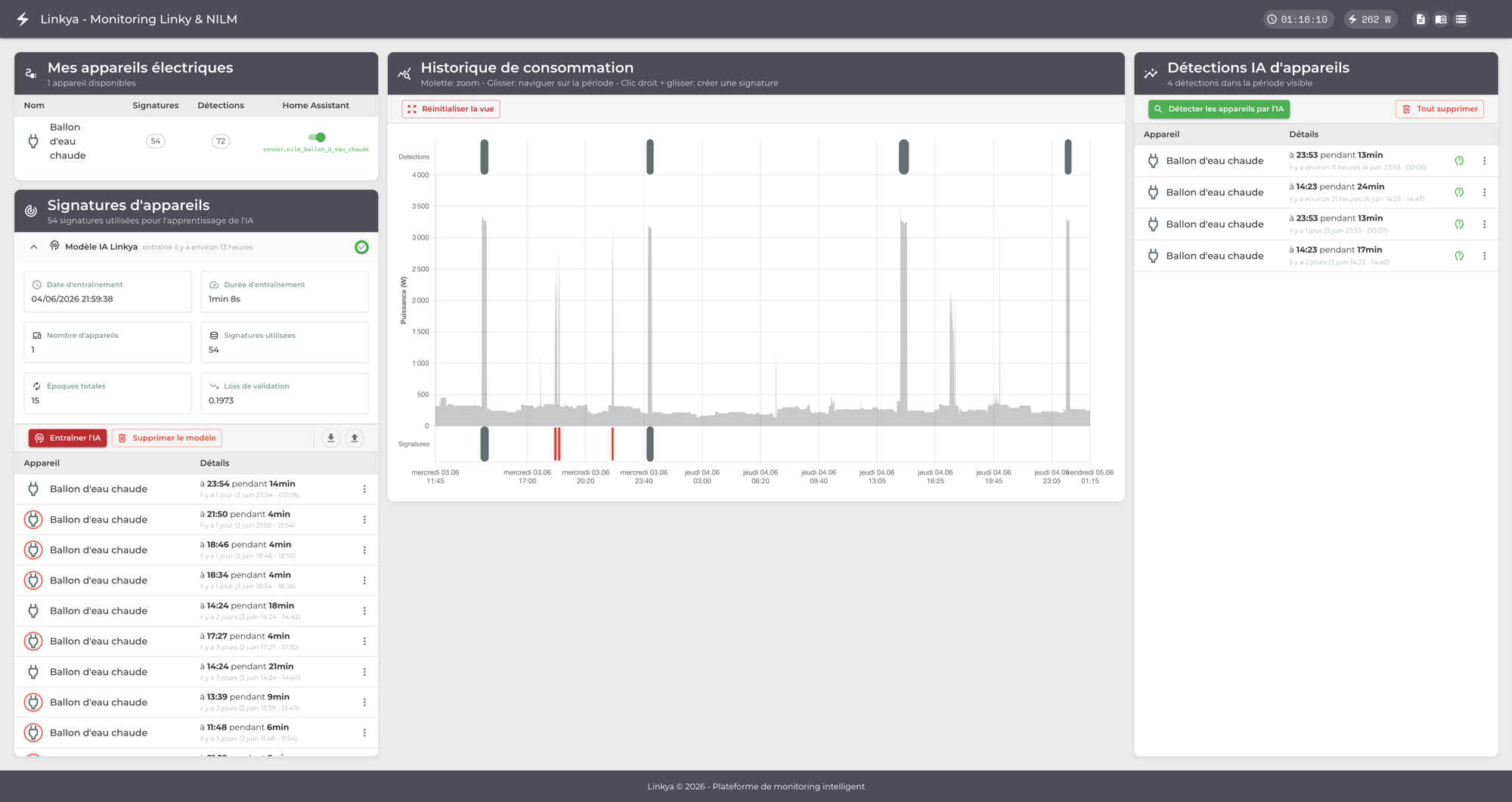Open options menu for 18:46 signature
The height and width of the screenshot is (802, 1512).
[364, 550]
